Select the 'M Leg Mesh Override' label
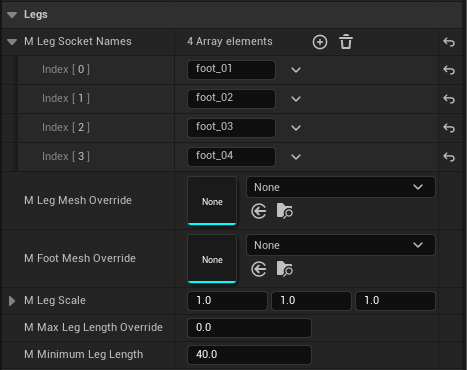Image resolution: width=467 pixels, height=370 pixels. tap(78, 200)
